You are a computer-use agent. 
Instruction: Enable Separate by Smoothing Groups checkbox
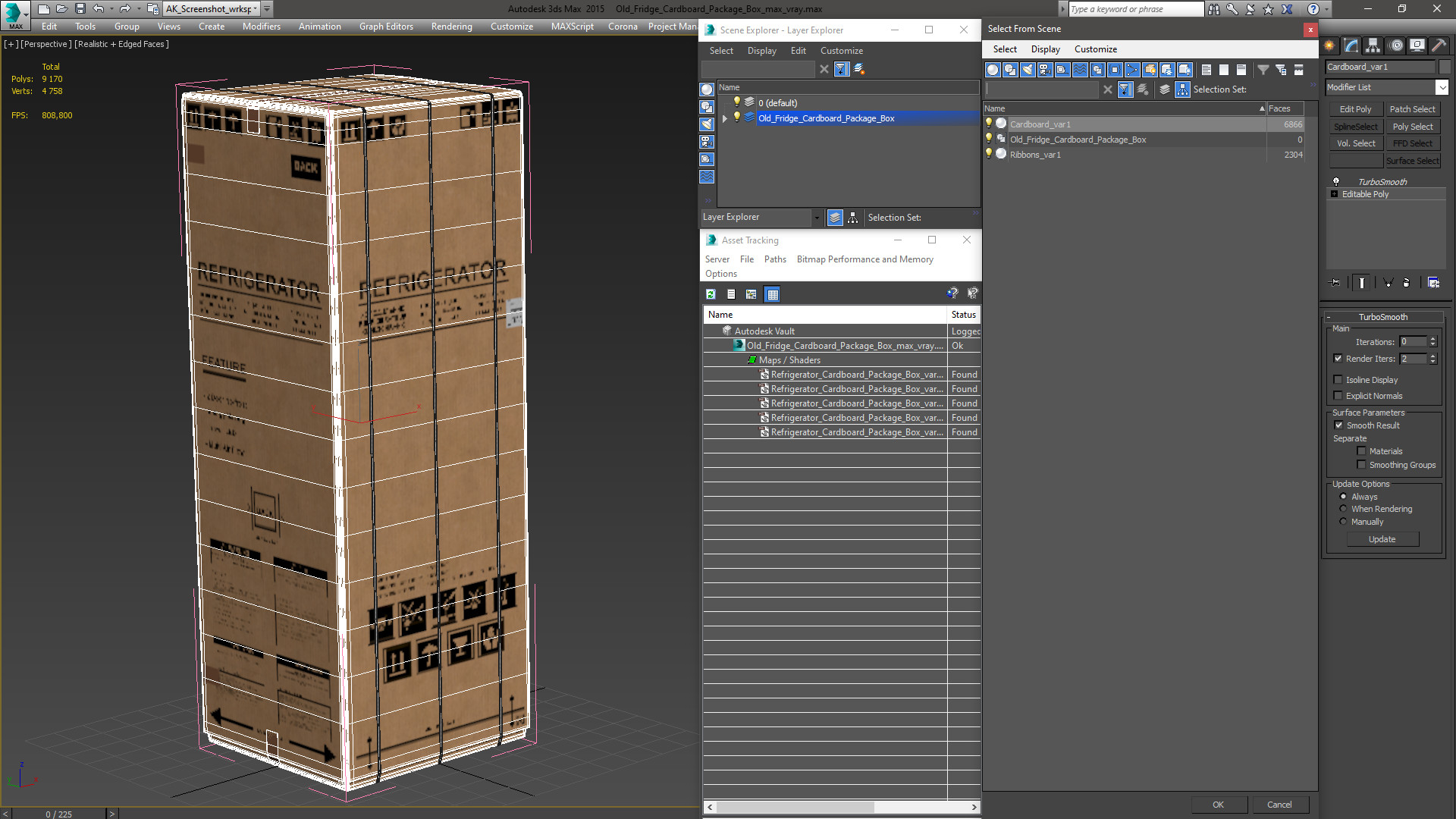click(x=1361, y=465)
